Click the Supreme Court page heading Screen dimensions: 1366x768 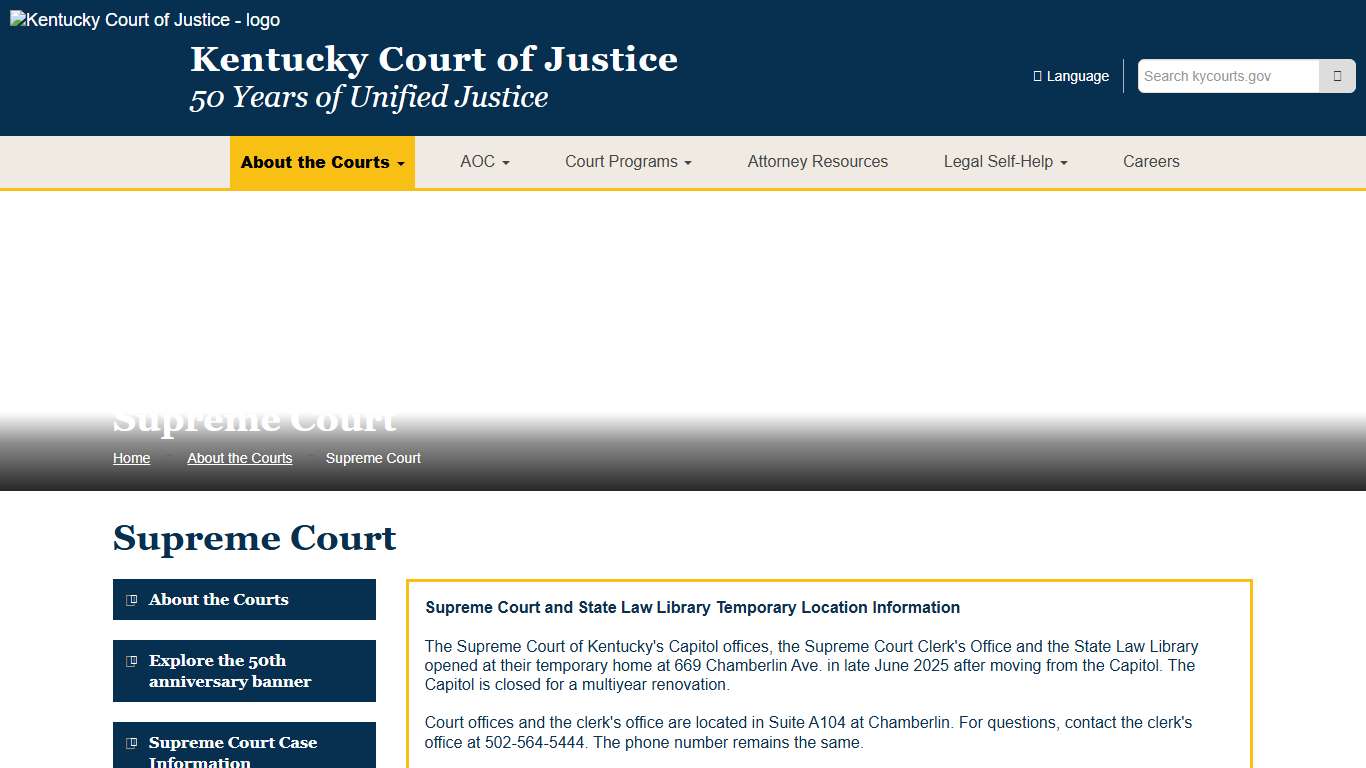point(254,538)
